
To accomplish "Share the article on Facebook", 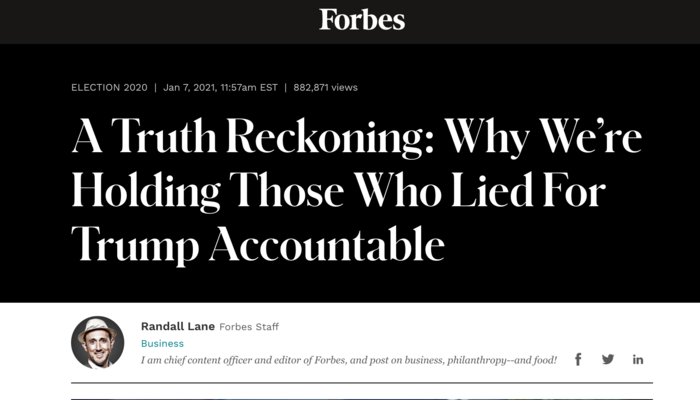I will pyautogui.click(x=578, y=359).
